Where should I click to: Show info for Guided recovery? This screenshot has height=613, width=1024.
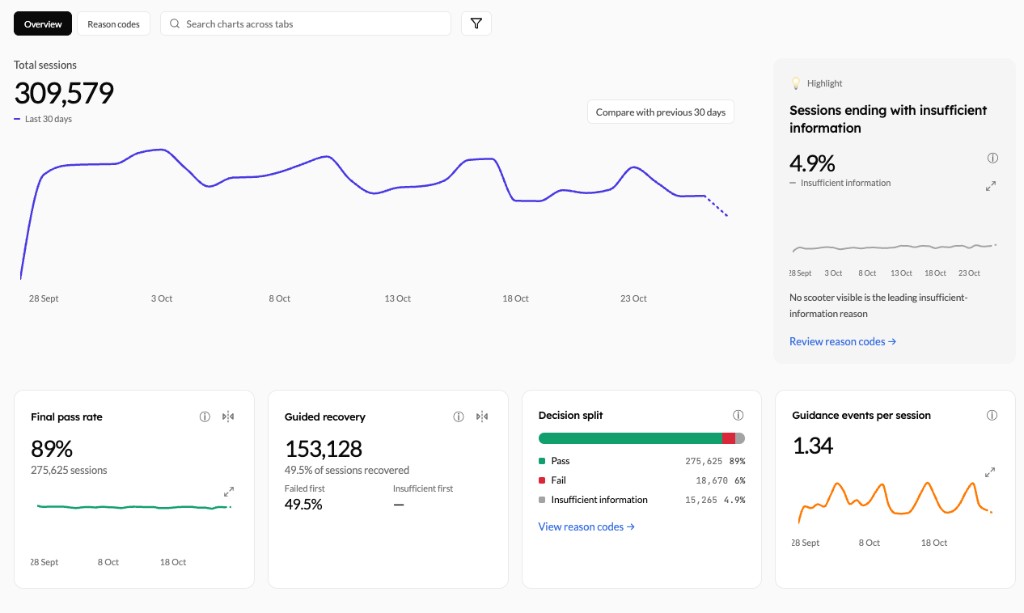click(x=458, y=417)
